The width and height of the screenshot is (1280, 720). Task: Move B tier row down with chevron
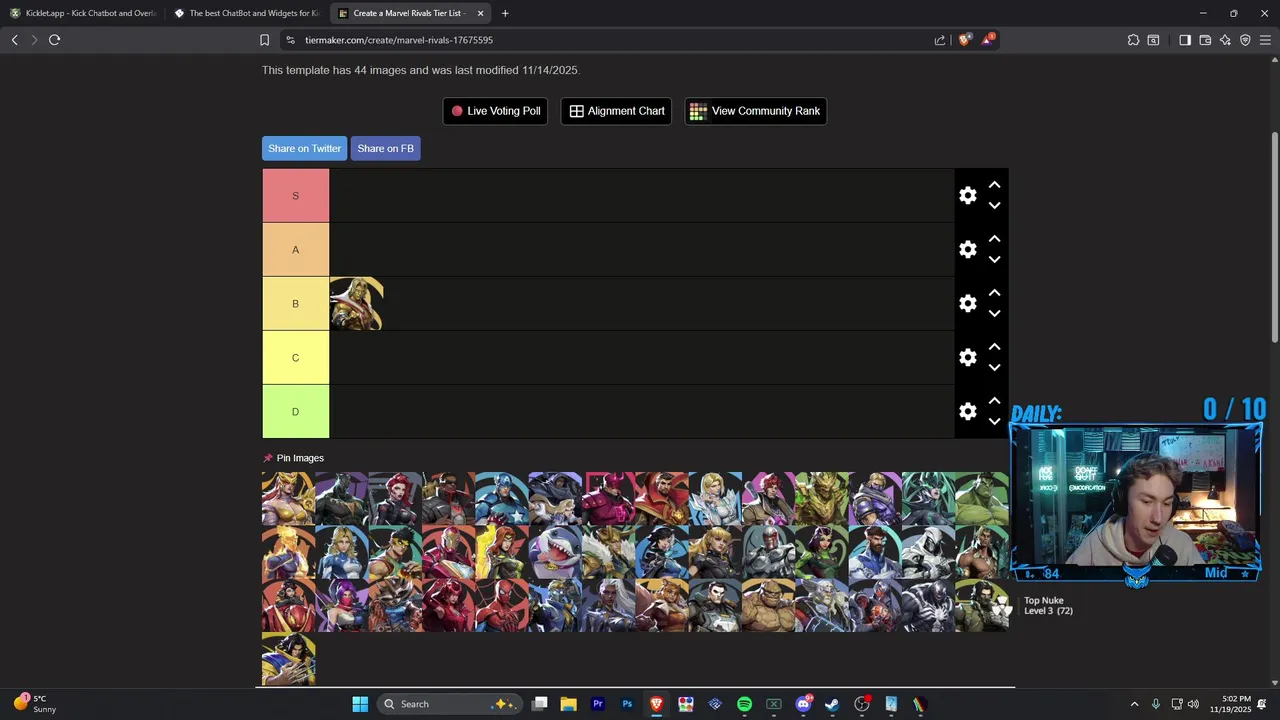(994, 314)
